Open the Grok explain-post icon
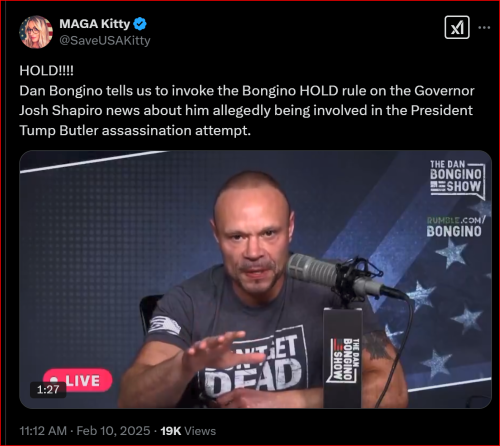The height and width of the screenshot is (446, 500). click(457, 27)
